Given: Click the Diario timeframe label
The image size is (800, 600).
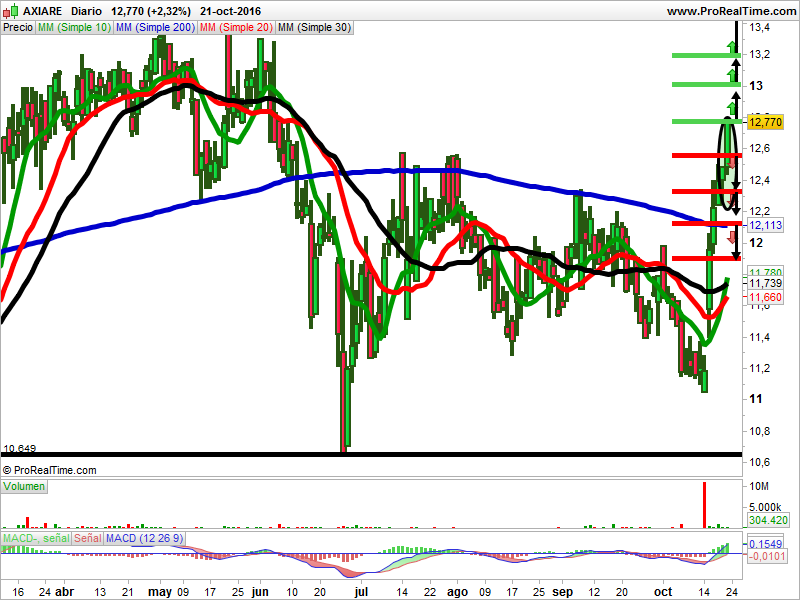Looking at the screenshot, I should [x=86, y=11].
